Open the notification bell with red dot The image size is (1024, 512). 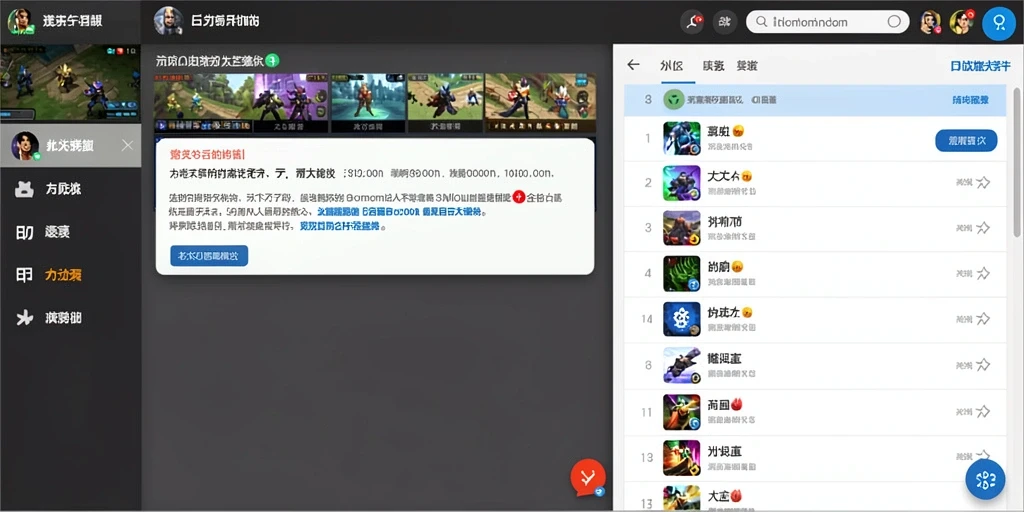[692, 22]
